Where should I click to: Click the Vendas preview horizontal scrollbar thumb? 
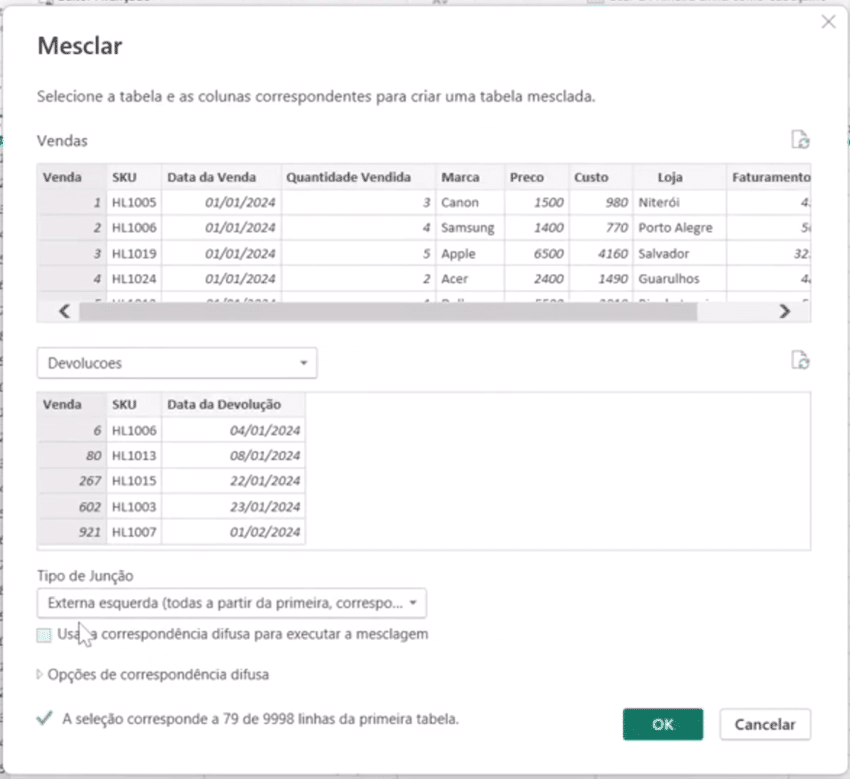click(388, 312)
